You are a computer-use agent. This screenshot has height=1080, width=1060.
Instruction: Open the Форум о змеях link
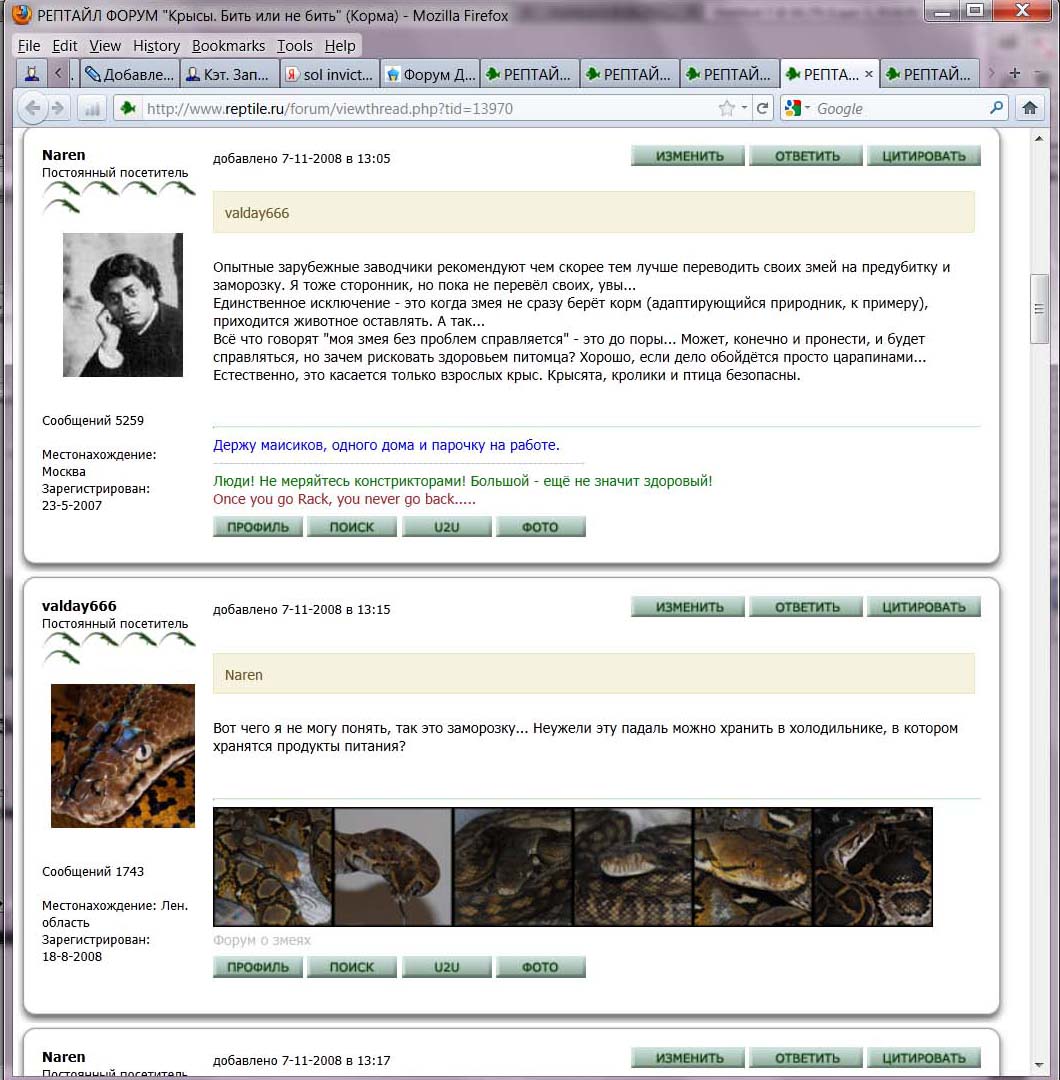click(262, 940)
